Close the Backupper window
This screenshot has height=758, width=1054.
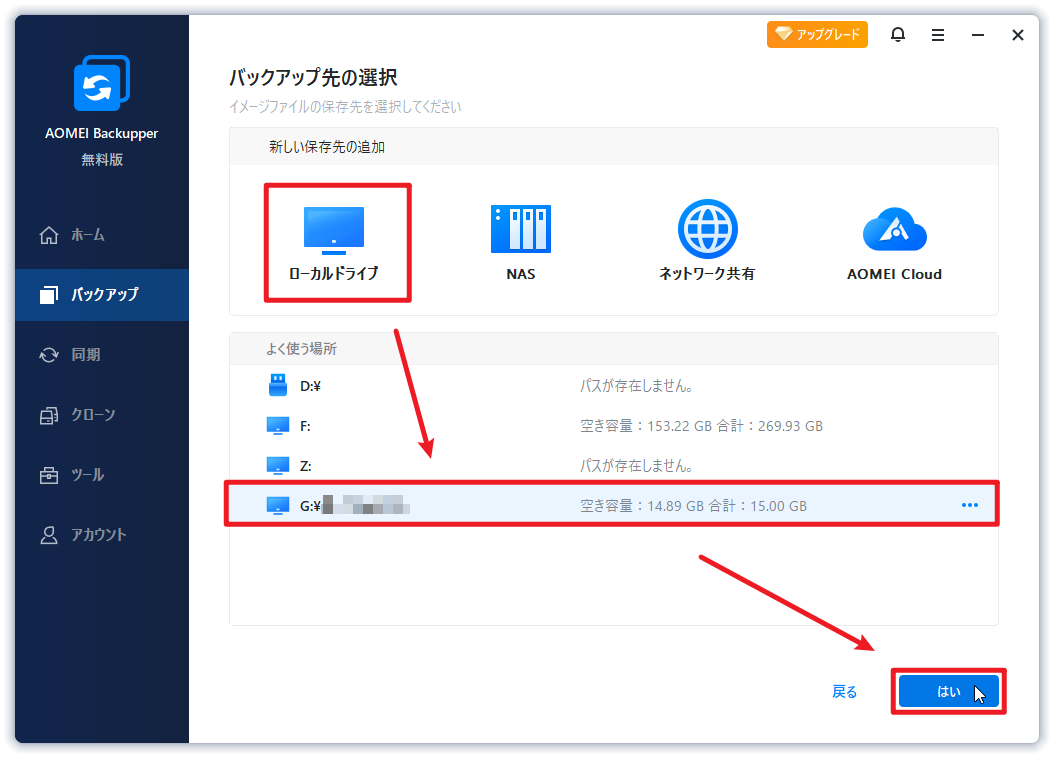click(x=1018, y=35)
